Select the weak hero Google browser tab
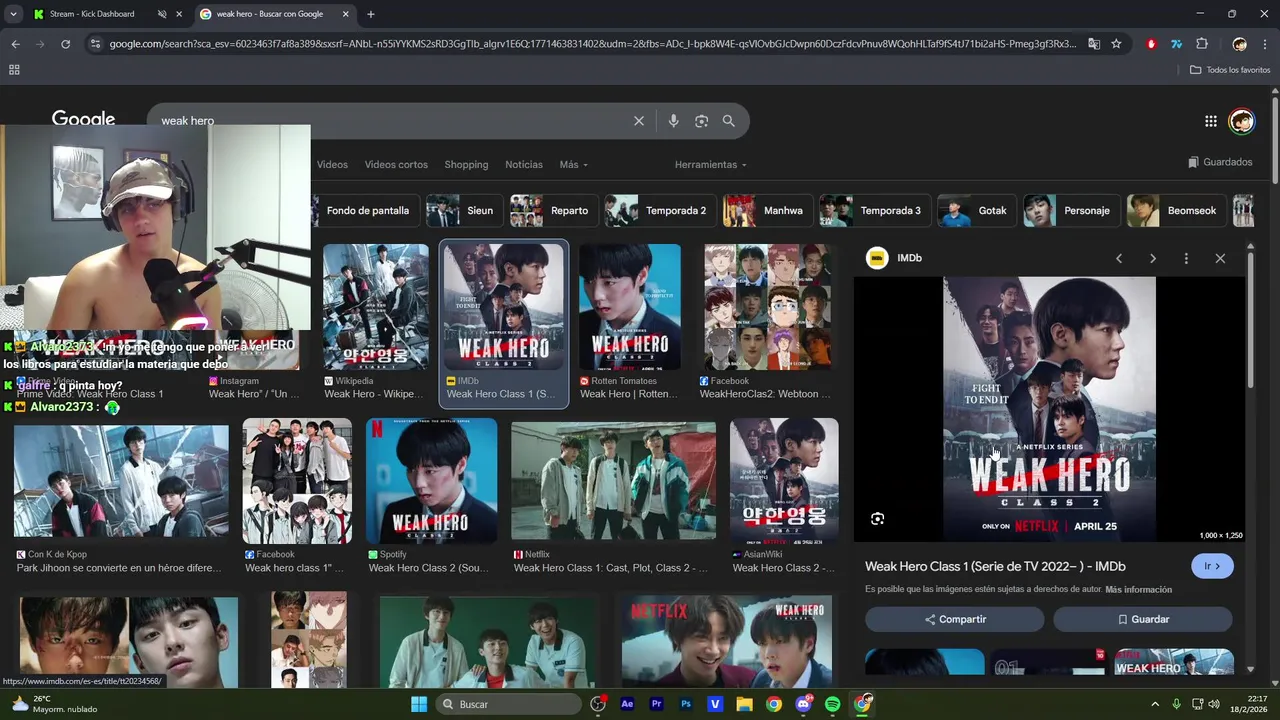 click(x=275, y=14)
